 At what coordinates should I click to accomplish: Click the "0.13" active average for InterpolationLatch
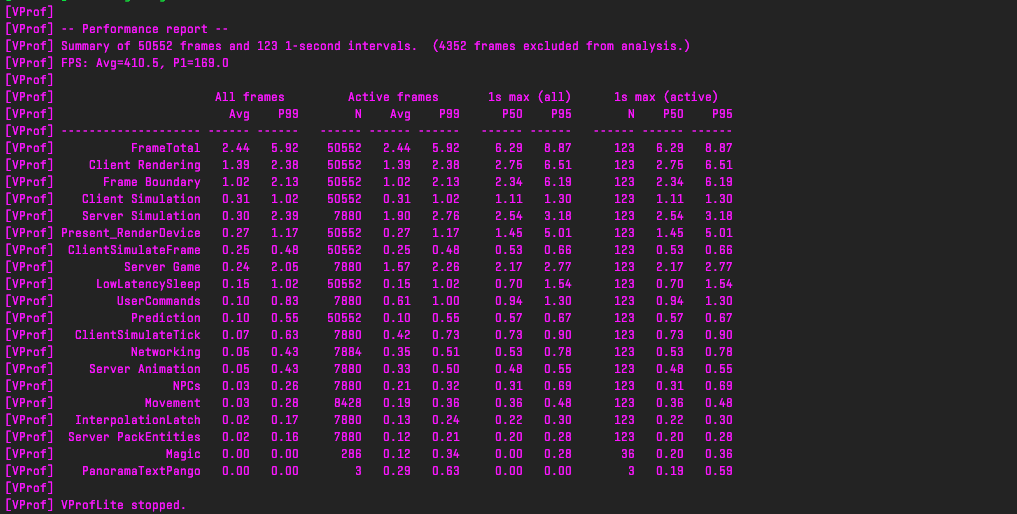(x=396, y=420)
